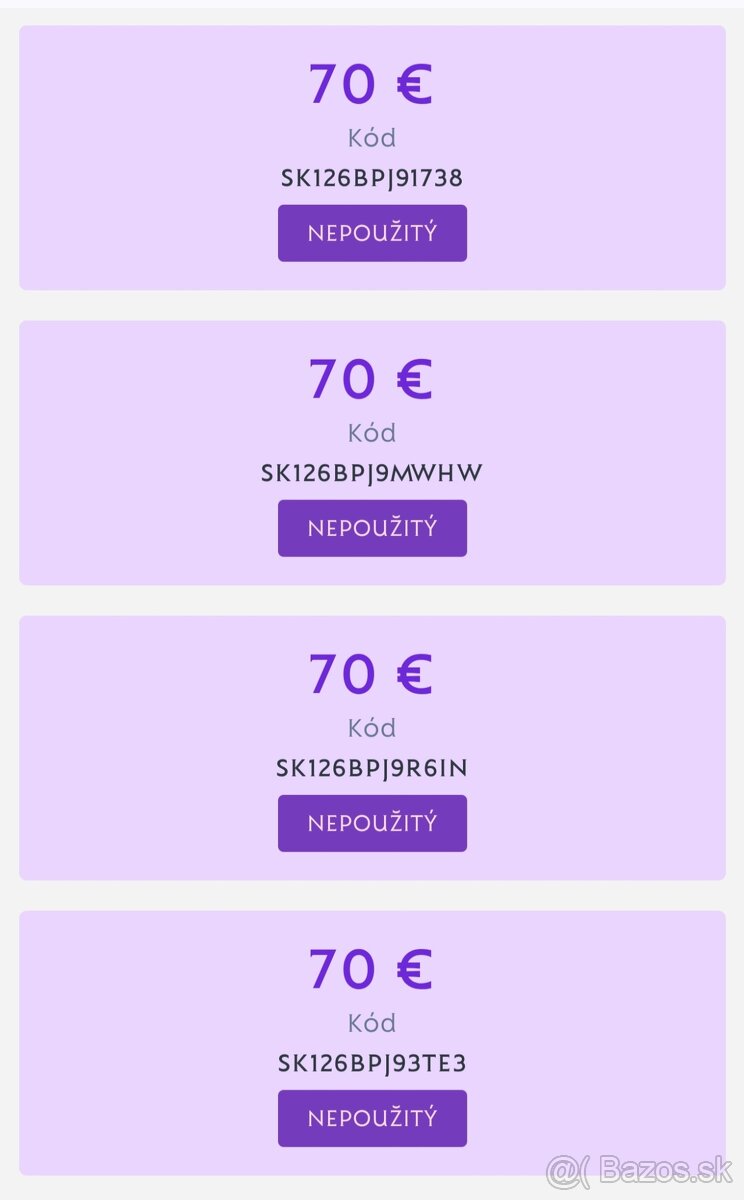This screenshot has width=744, height=1200.
Task: Select 70 € price above code SK126BPJ9R6IN
Action: click(370, 674)
